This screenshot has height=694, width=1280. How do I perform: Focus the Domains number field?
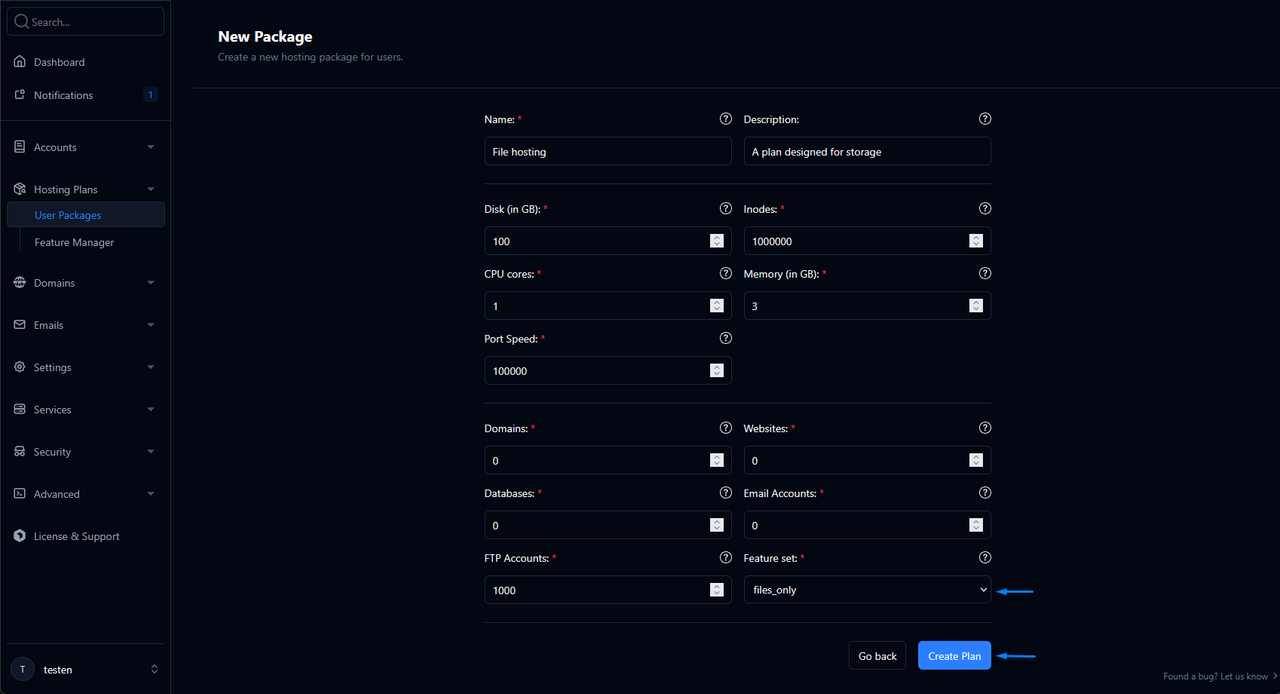tap(608, 460)
